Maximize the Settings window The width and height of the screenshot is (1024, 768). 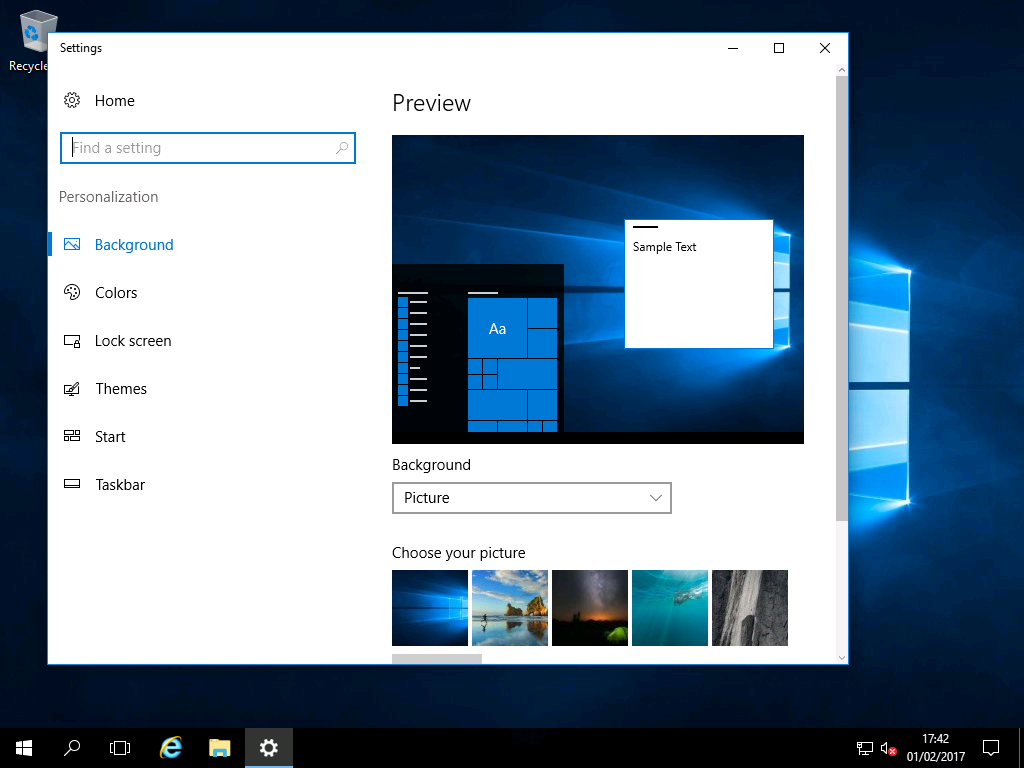(x=778, y=48)
